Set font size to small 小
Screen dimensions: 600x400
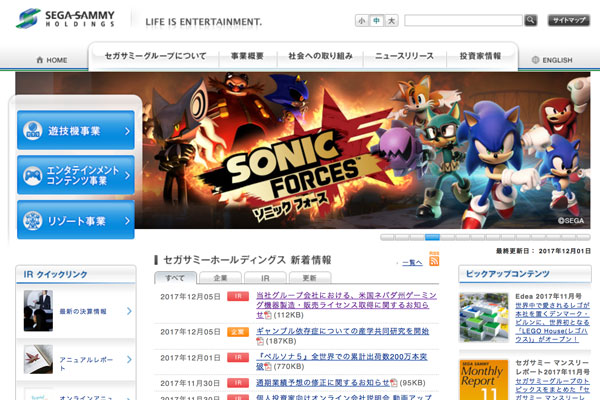(362, 20)
